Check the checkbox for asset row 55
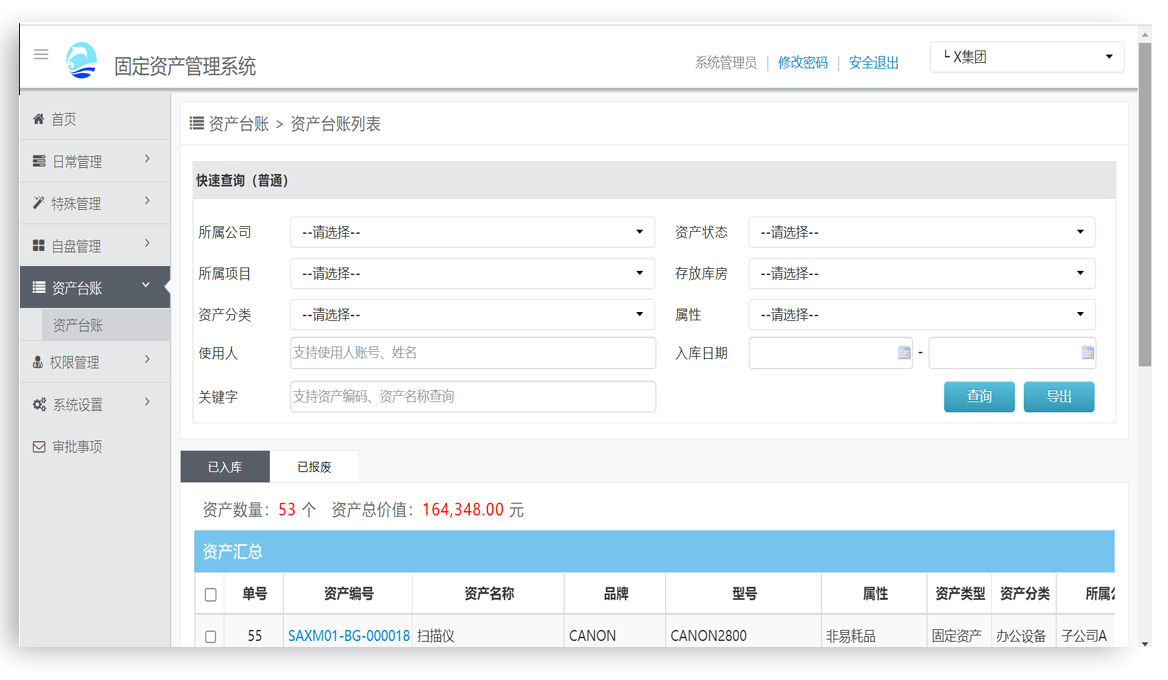The height and width of the screenshot is (680, 1168). pos(210,635)
